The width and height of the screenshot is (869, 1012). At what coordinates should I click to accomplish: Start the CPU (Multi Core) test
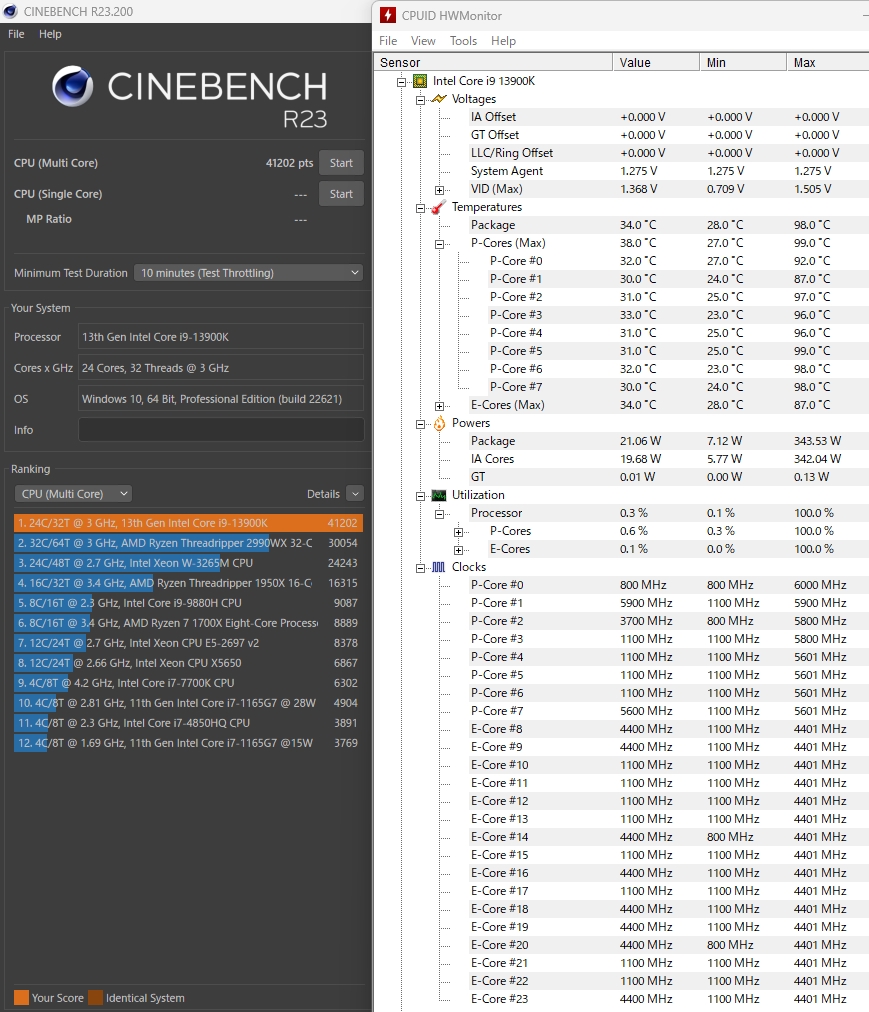[x=341, y=163]
